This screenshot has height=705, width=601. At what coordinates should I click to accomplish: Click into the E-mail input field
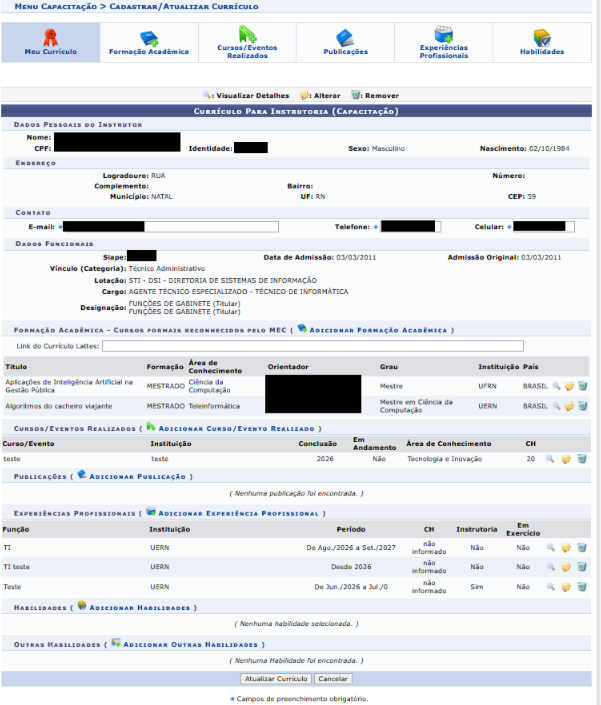pos(171,227)
